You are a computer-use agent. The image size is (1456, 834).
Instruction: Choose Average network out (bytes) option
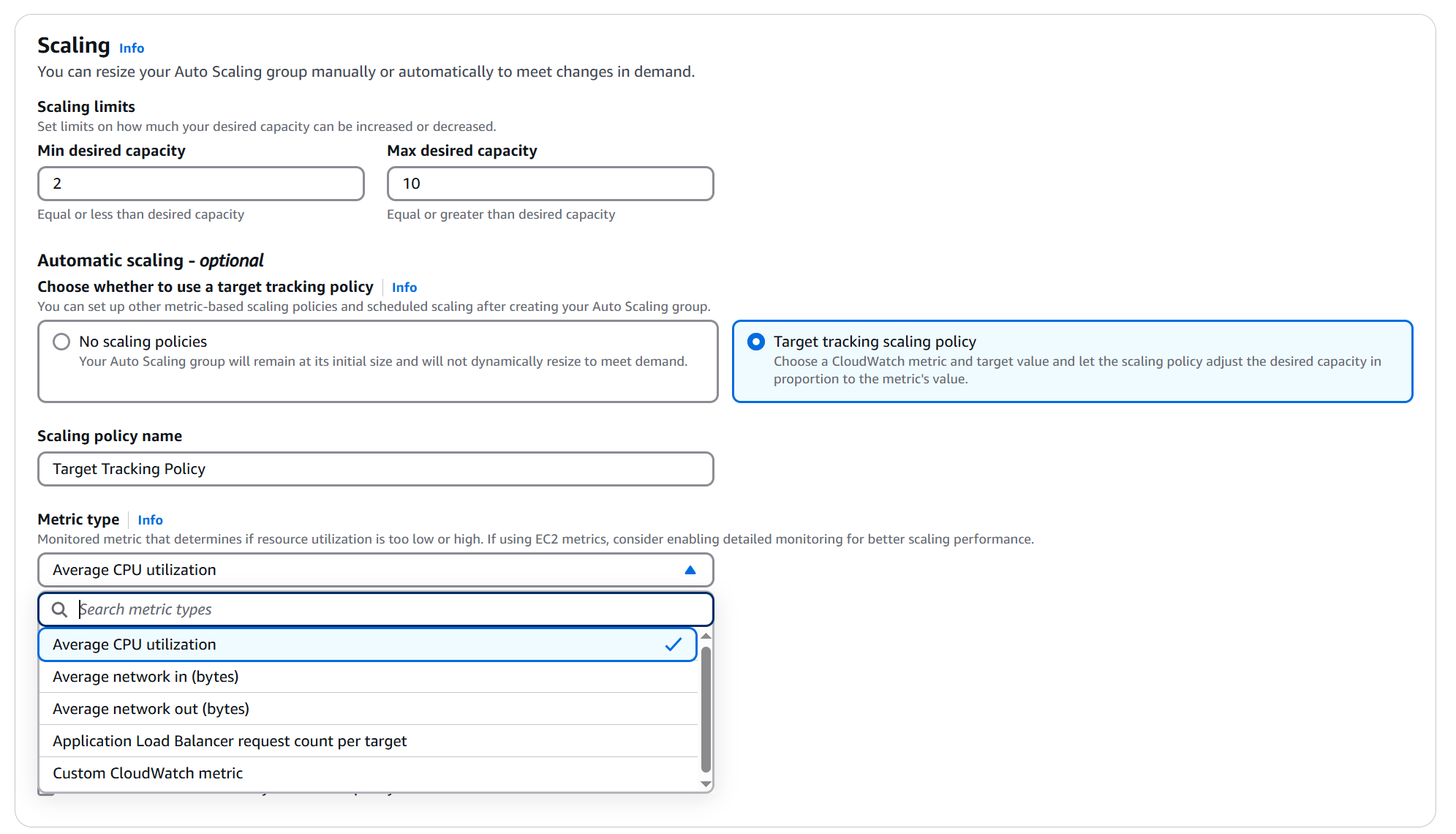[151, 709]
